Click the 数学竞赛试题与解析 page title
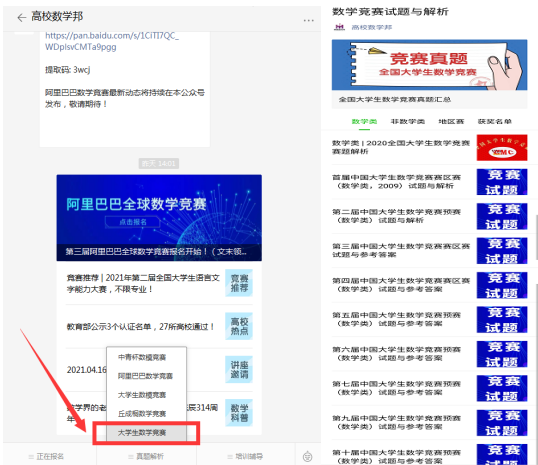Screen dimensions: 538x465 click(390, 12)
